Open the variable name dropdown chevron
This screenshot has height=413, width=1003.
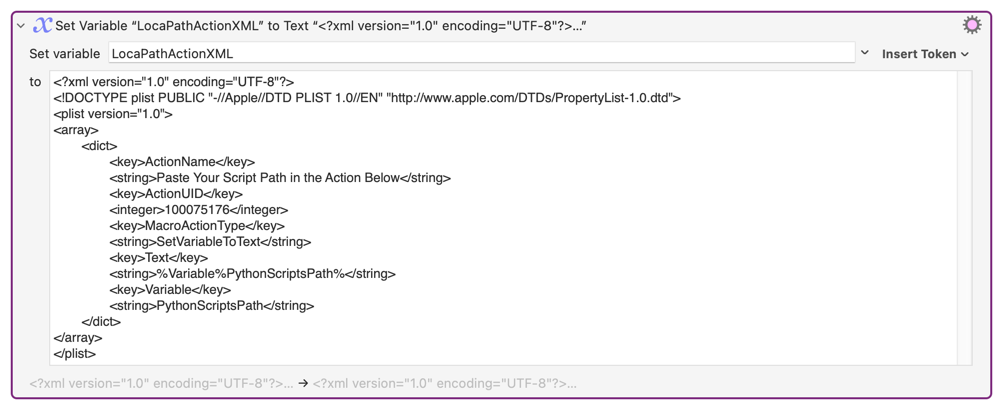[865, 53]
